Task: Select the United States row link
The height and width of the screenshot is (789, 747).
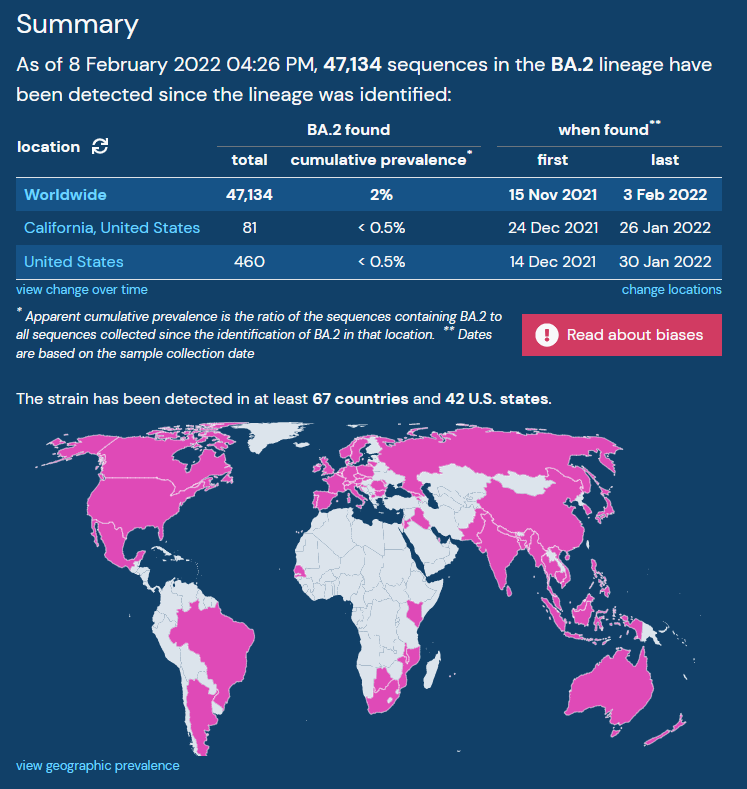Action: tap(74, 262)
